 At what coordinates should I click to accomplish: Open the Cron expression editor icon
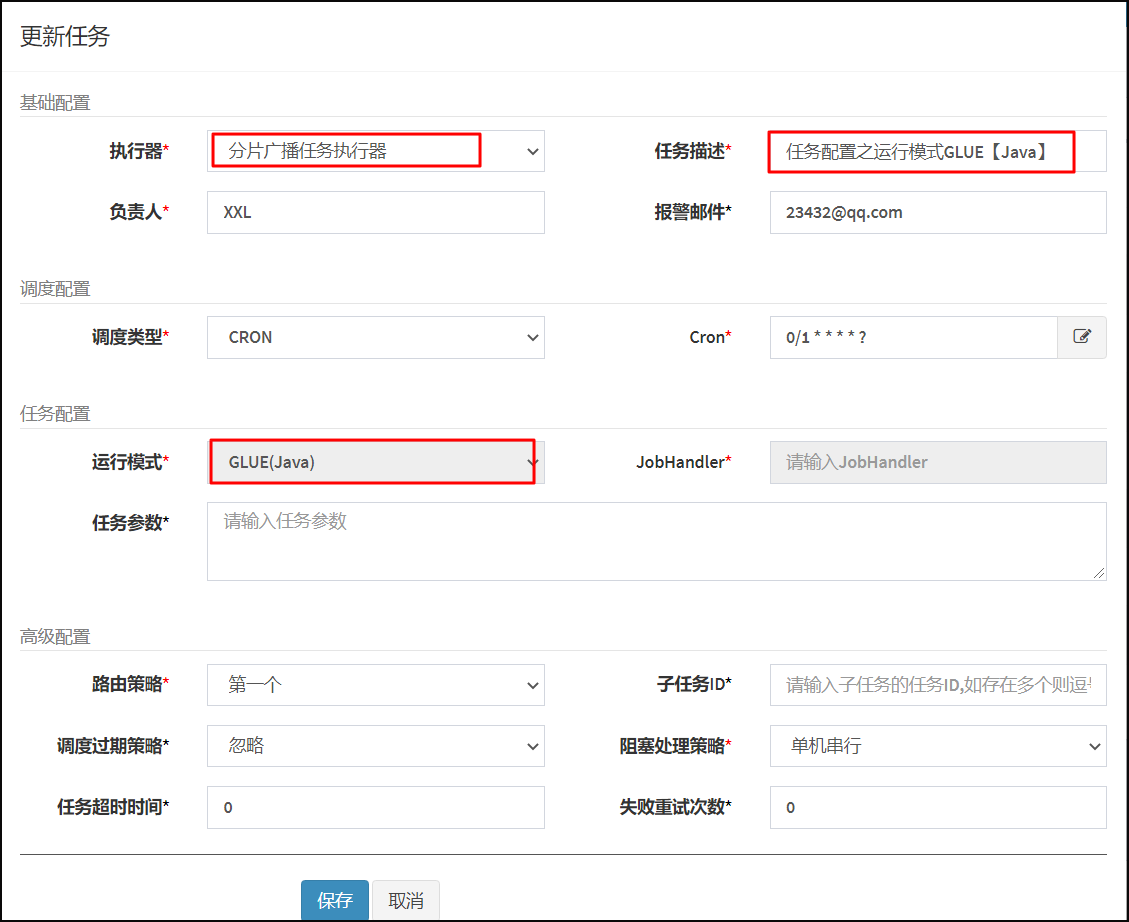pyautogui.click(x=1081, y=337)
